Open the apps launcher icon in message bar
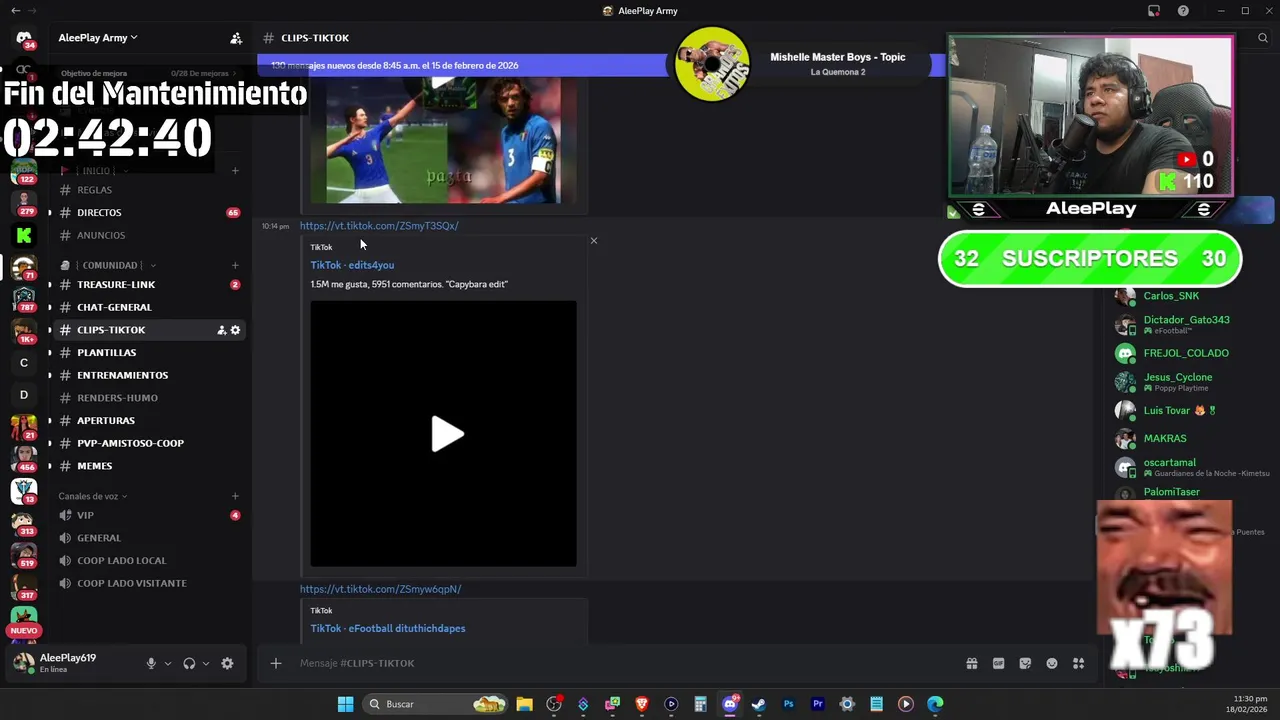This screenshot has height=720, width=1280. pos(1078,663)
